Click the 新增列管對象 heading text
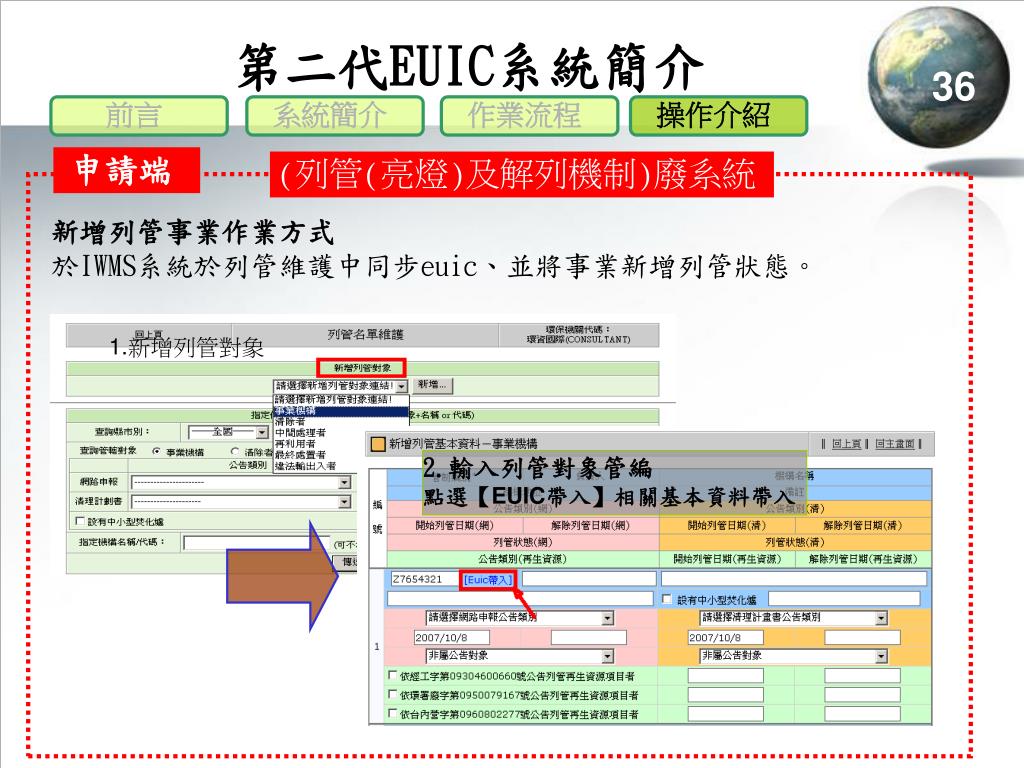 click(x=362, y=368)
